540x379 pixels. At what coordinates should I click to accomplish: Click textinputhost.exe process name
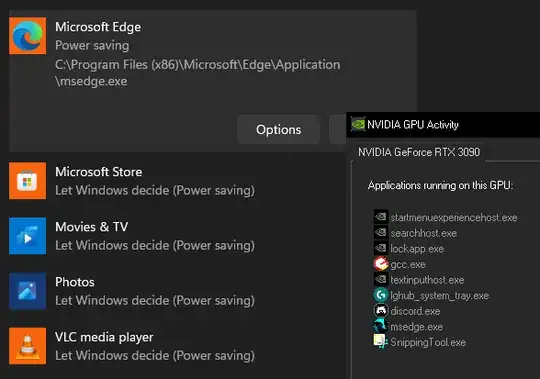[x=427, y=280]
